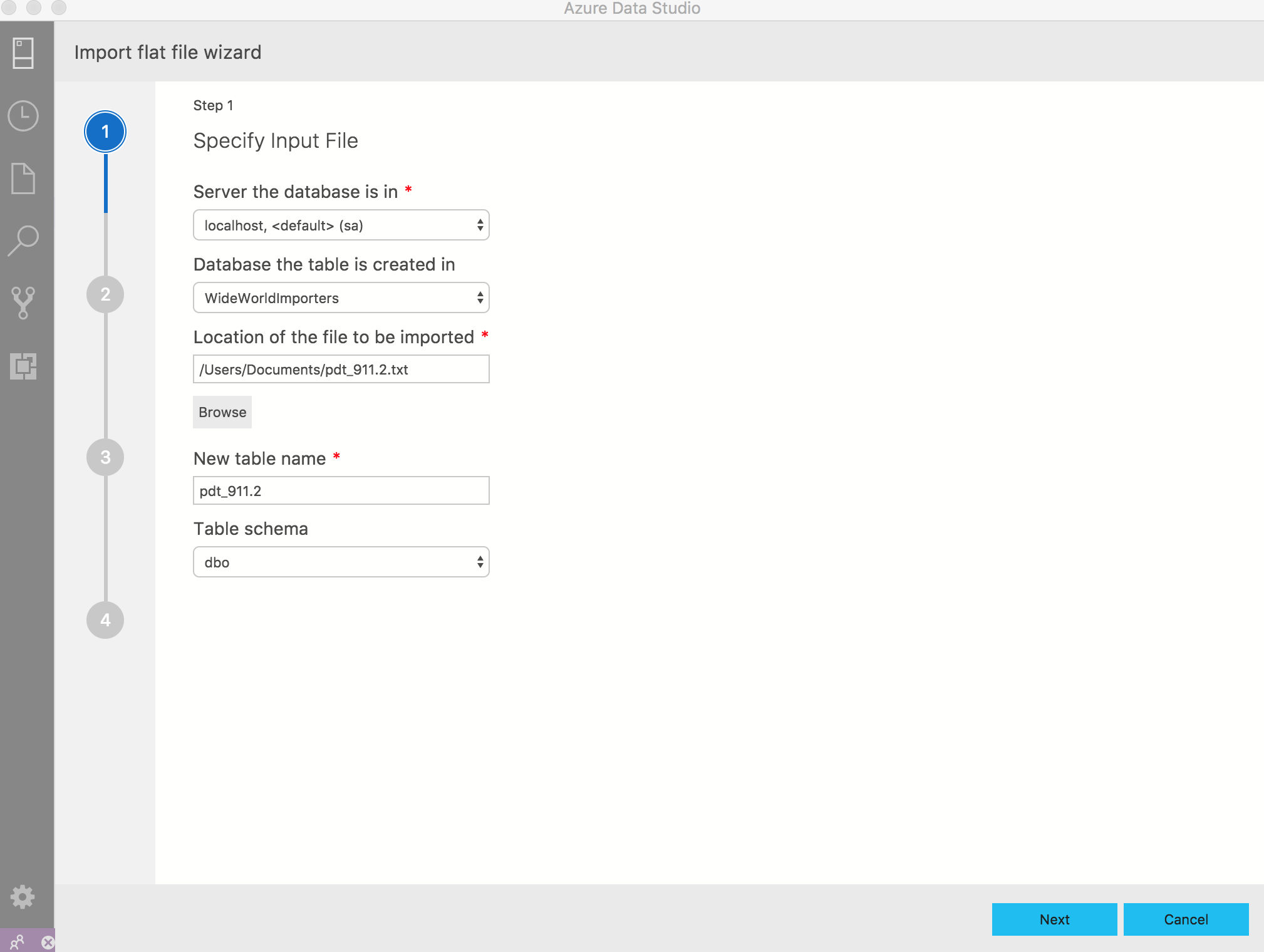Click Browse to select import file
This screenshot has height=952, width=1264.
click(221, 411)
